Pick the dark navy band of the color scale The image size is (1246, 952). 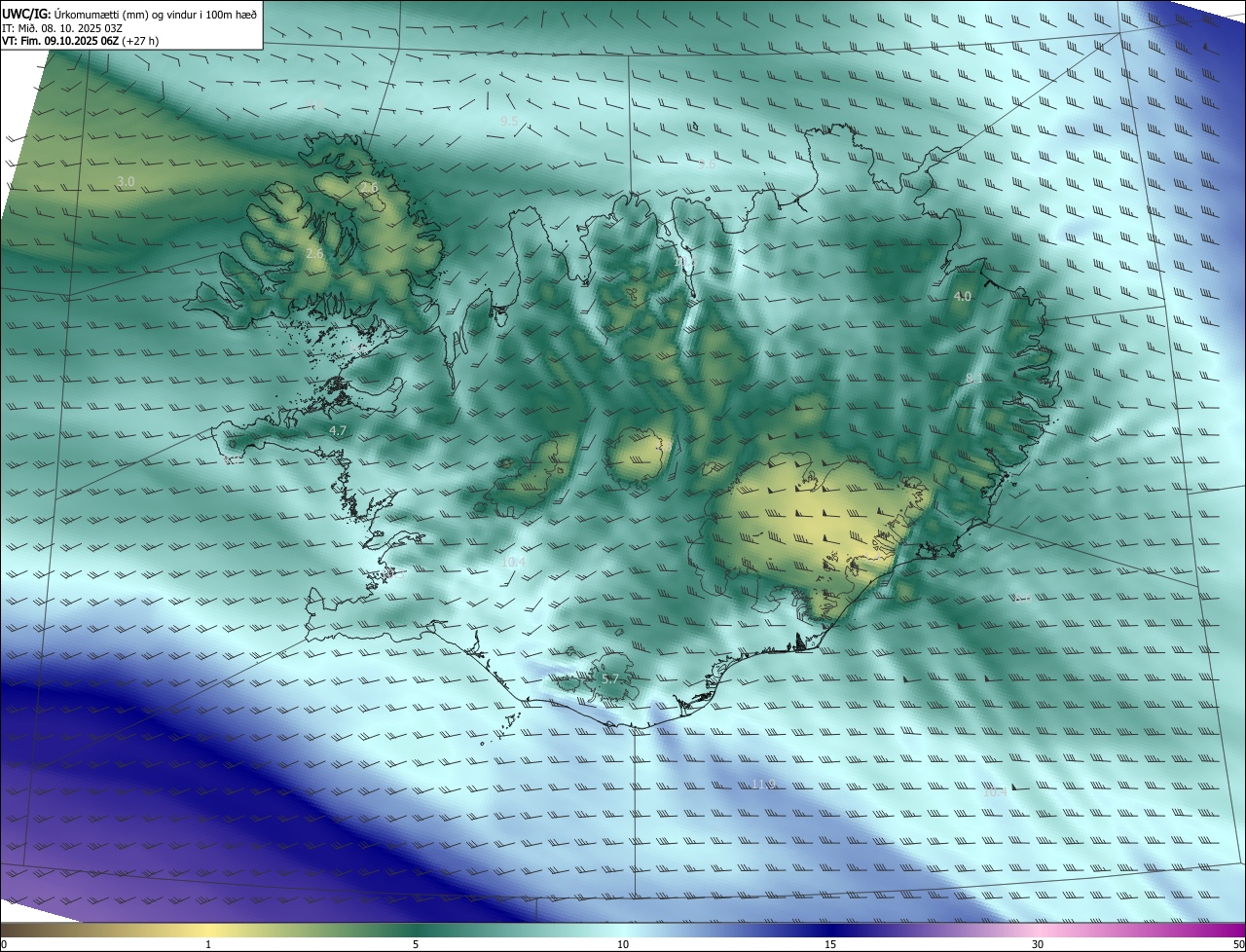pos(830,930)
